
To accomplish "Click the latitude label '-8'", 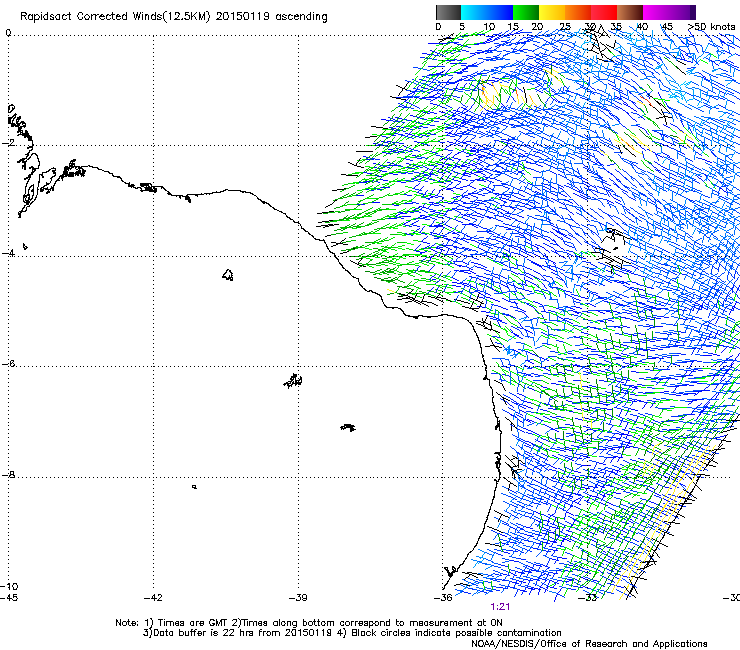I will coord(8,475).
